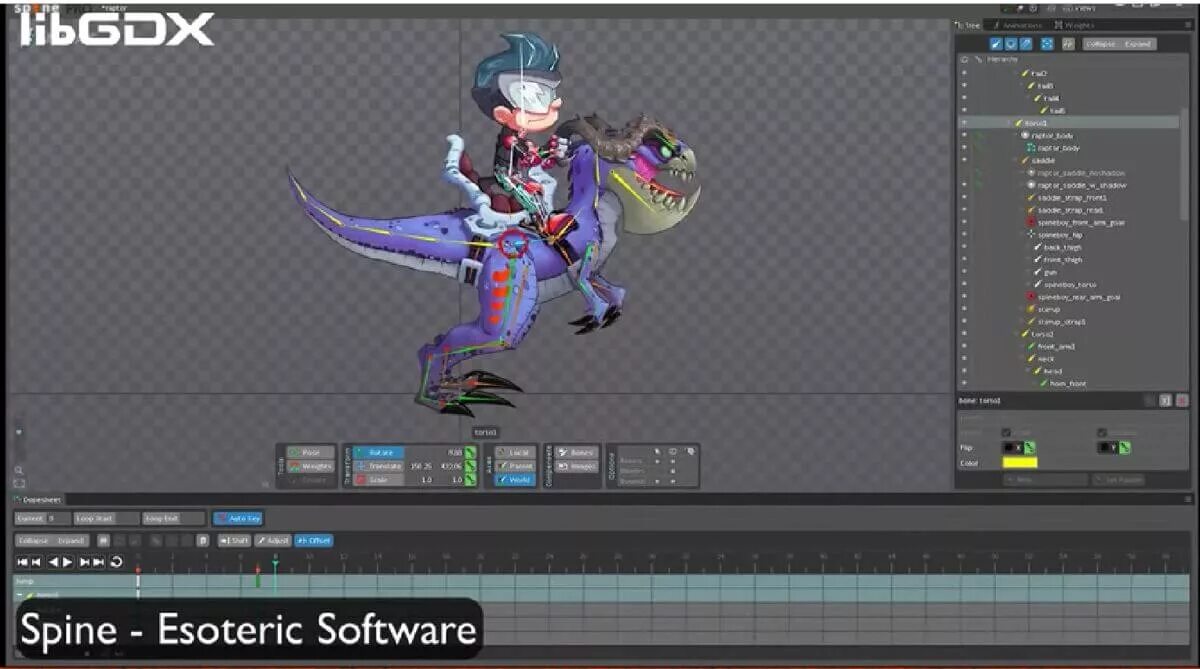Click the Current frame field

[x=42, y=518]
